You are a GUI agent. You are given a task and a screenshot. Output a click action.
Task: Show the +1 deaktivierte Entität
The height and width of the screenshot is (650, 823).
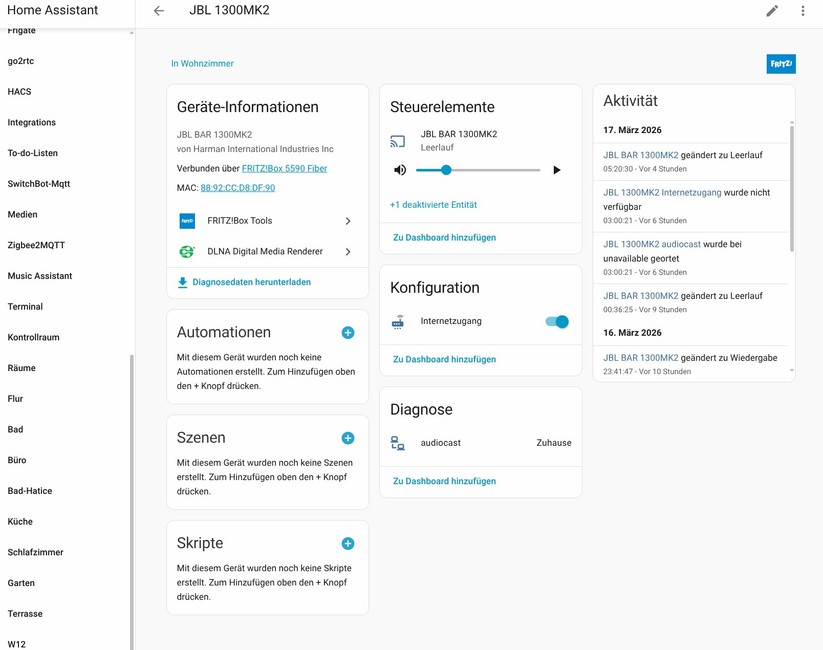pos(433,205)
